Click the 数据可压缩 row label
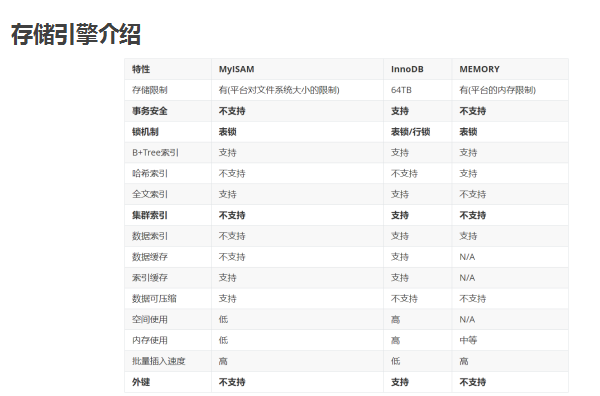The image size is (600, 396). 154,298
